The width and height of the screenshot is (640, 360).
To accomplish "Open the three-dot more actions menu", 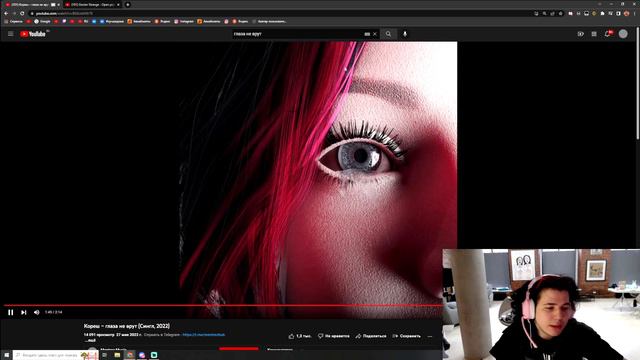I will 430,336.
